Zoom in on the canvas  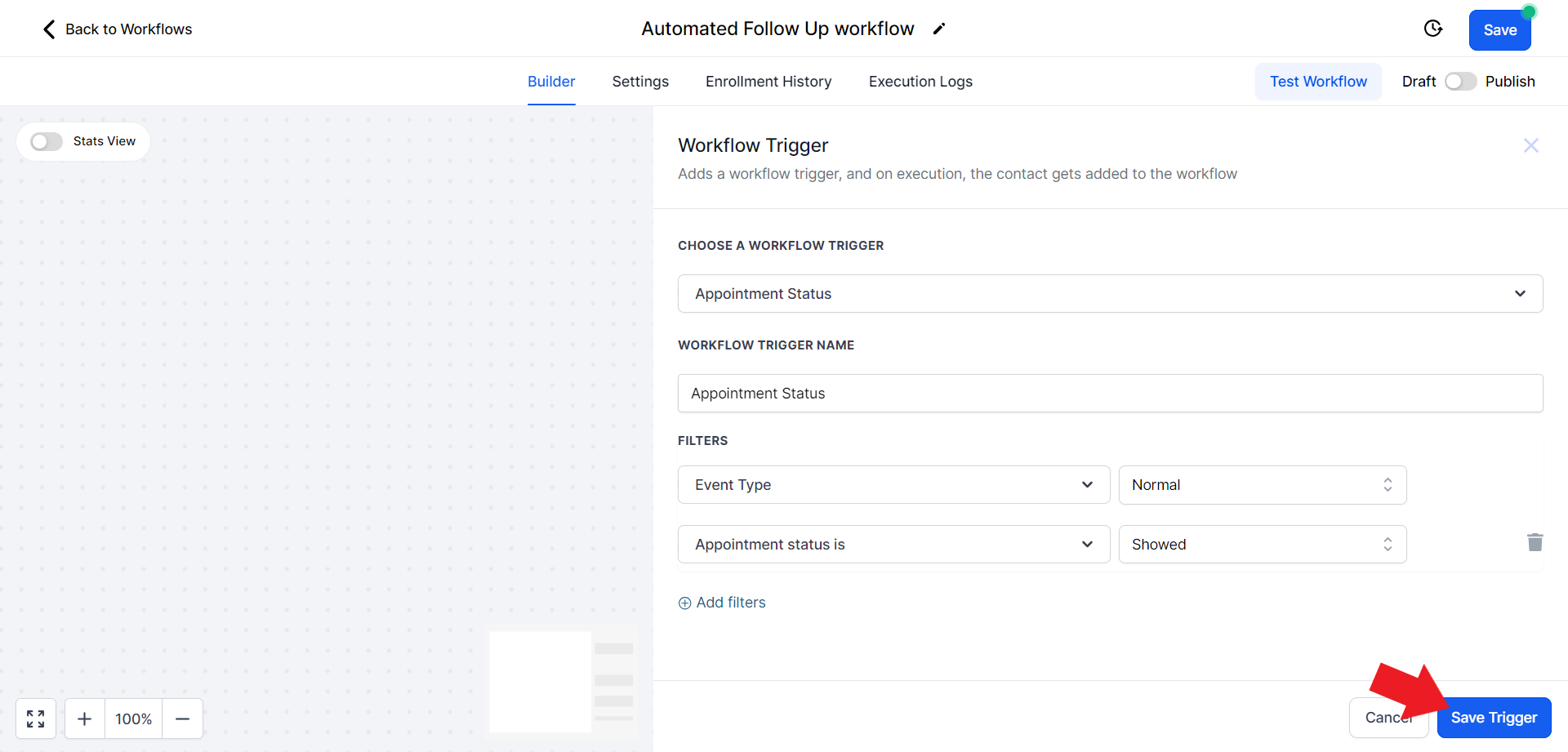coord(85,719)
